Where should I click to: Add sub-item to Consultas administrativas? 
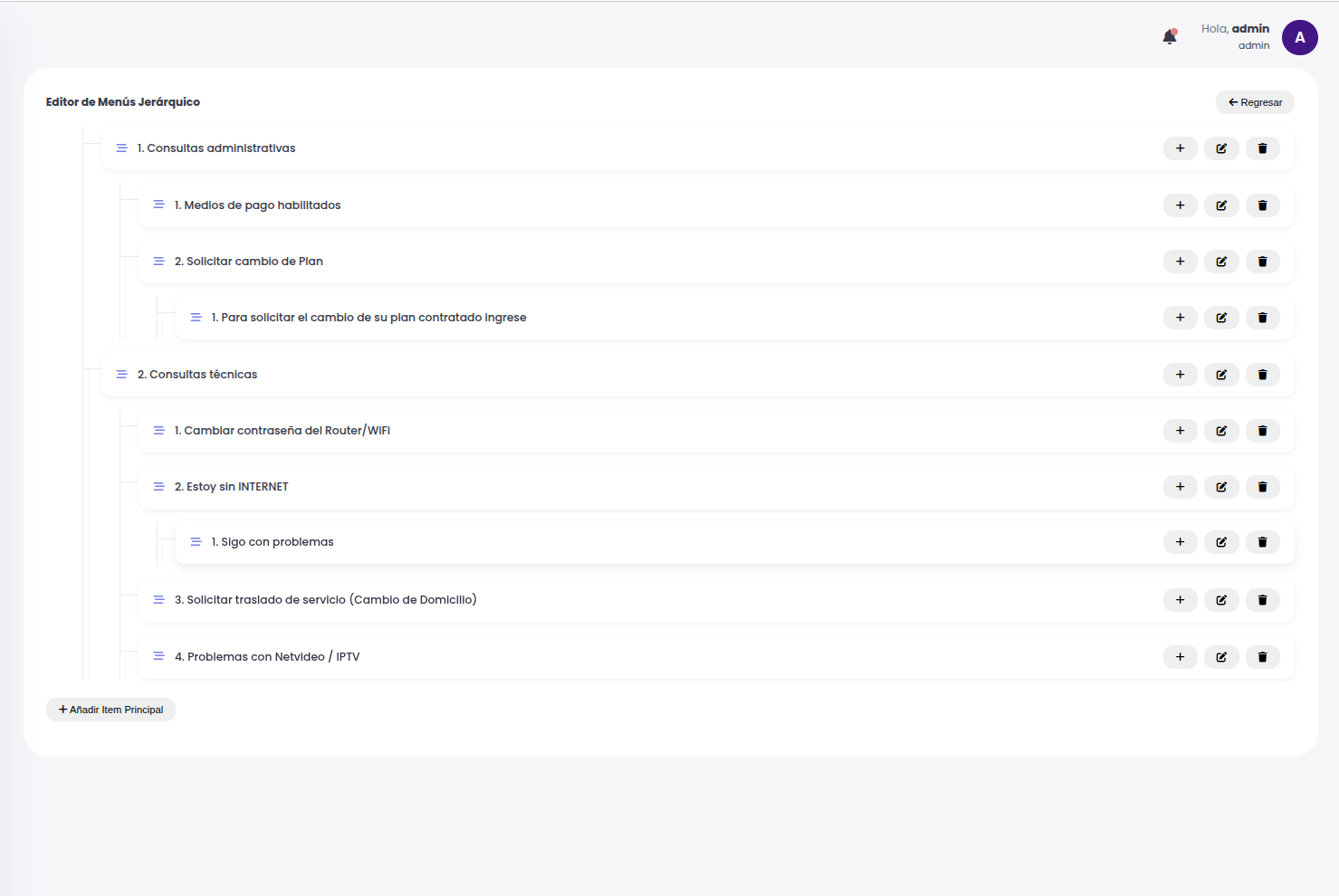click(1180, 148)
